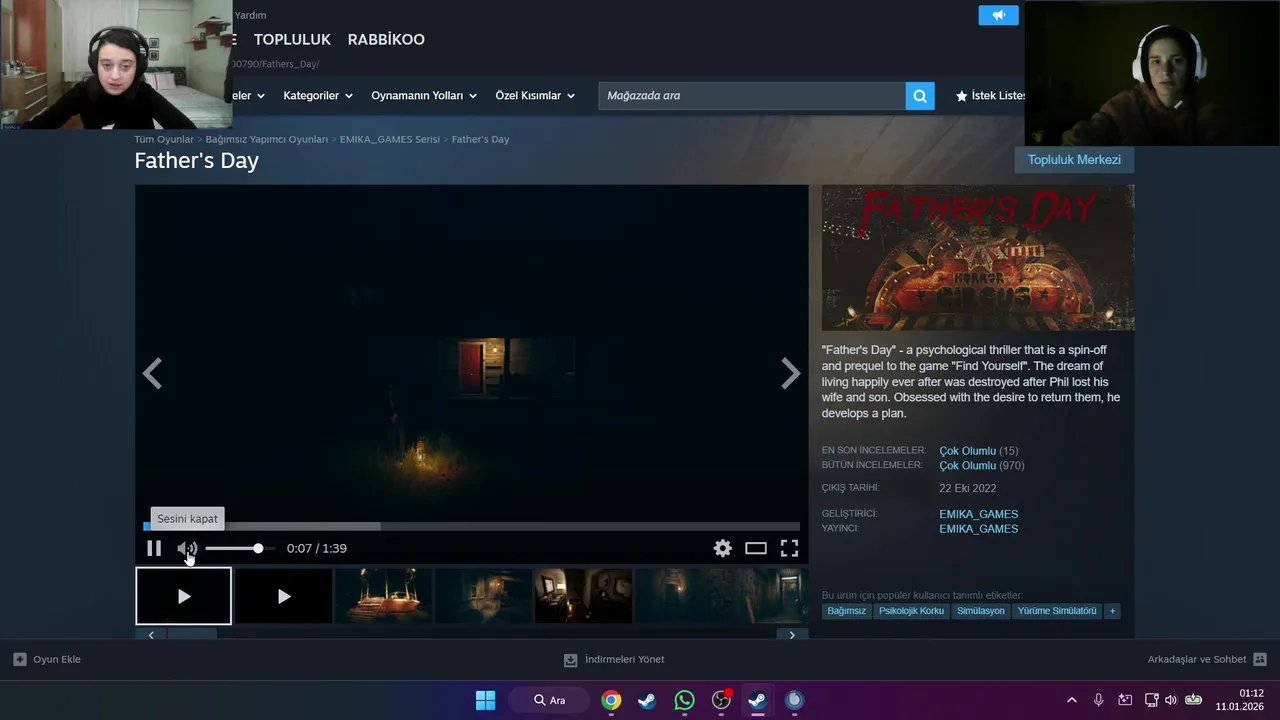
Task: Open the circus carousel screenshot thumbnail
Action: (x=384, y=596)
